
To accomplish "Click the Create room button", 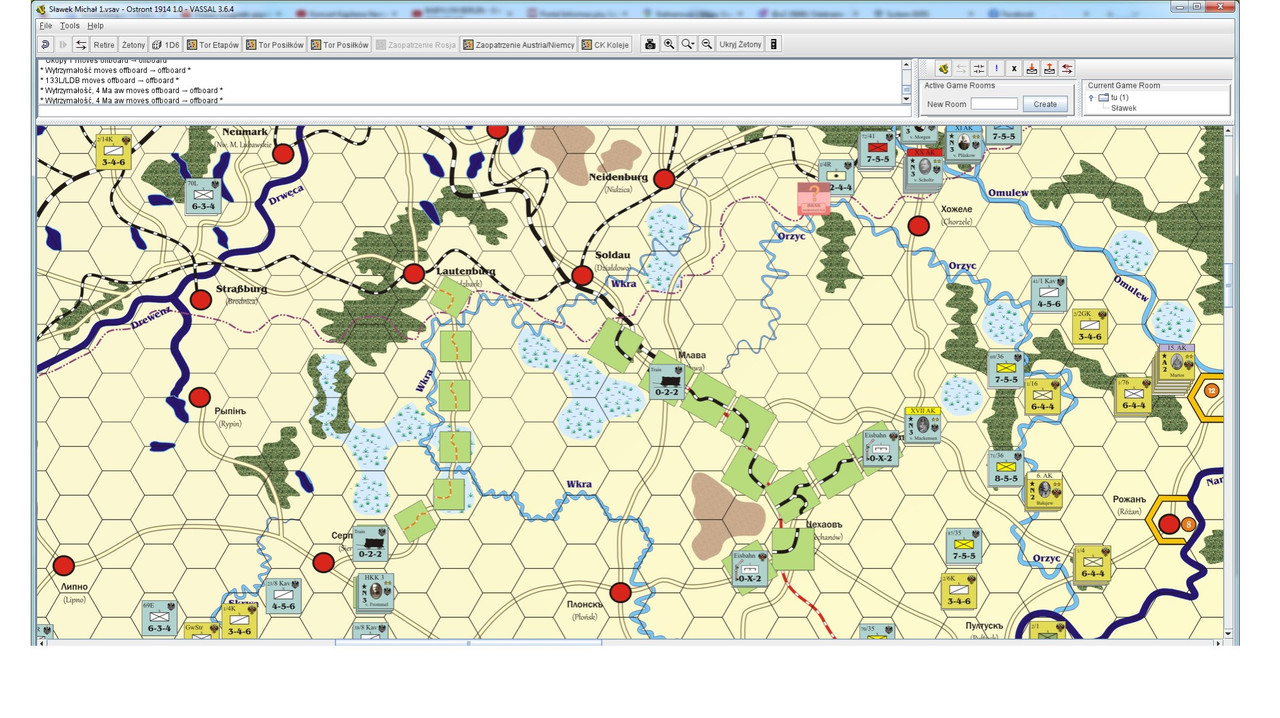I will click(x=1045, y=104).
